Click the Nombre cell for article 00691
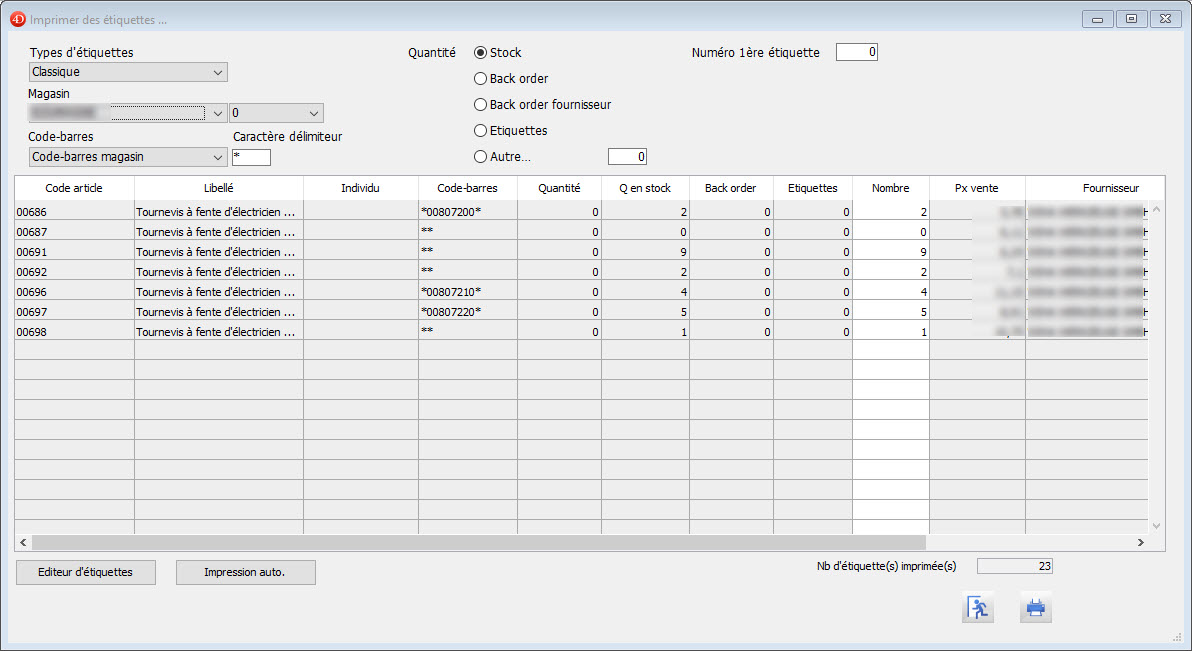The height and width of the screenshot is (651, 1192). pos(890,252)
